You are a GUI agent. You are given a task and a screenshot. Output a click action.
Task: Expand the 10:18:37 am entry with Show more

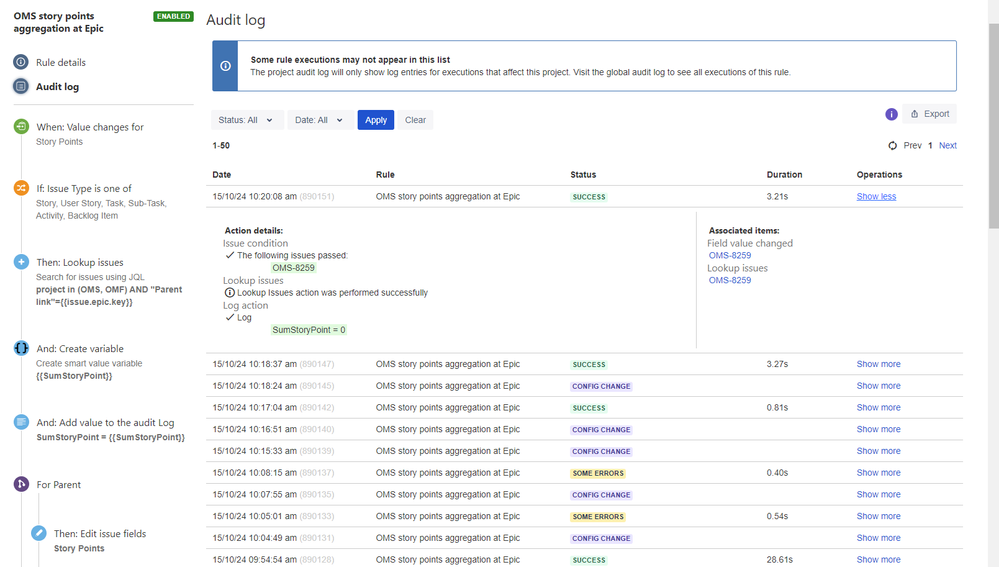[879, 364]
